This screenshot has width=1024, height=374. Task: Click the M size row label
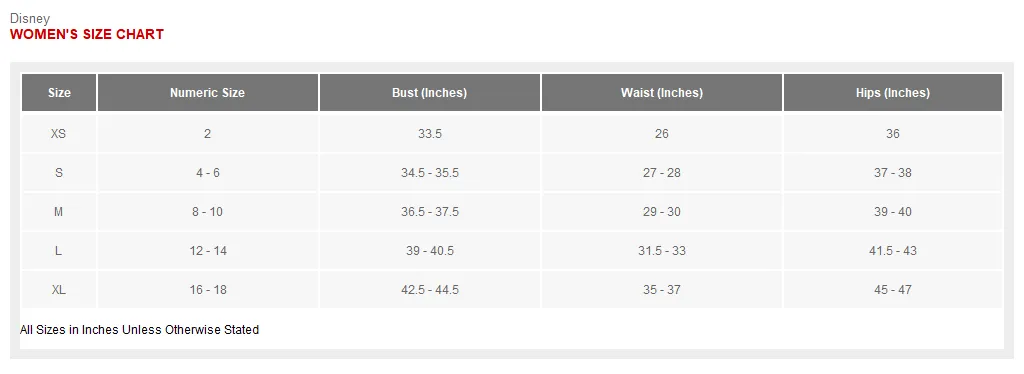tap(59, 212)
